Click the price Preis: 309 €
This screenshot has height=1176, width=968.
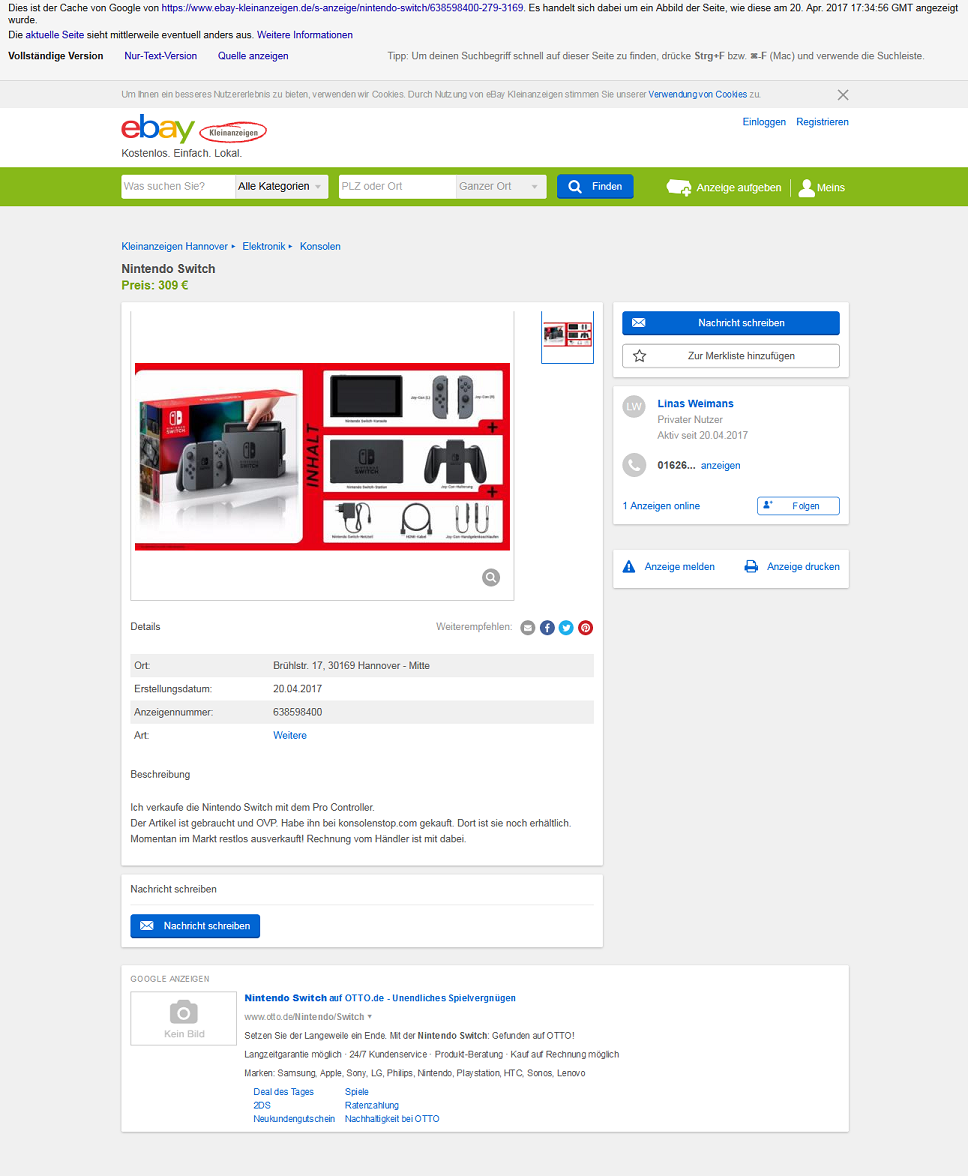tap(155, 286)
